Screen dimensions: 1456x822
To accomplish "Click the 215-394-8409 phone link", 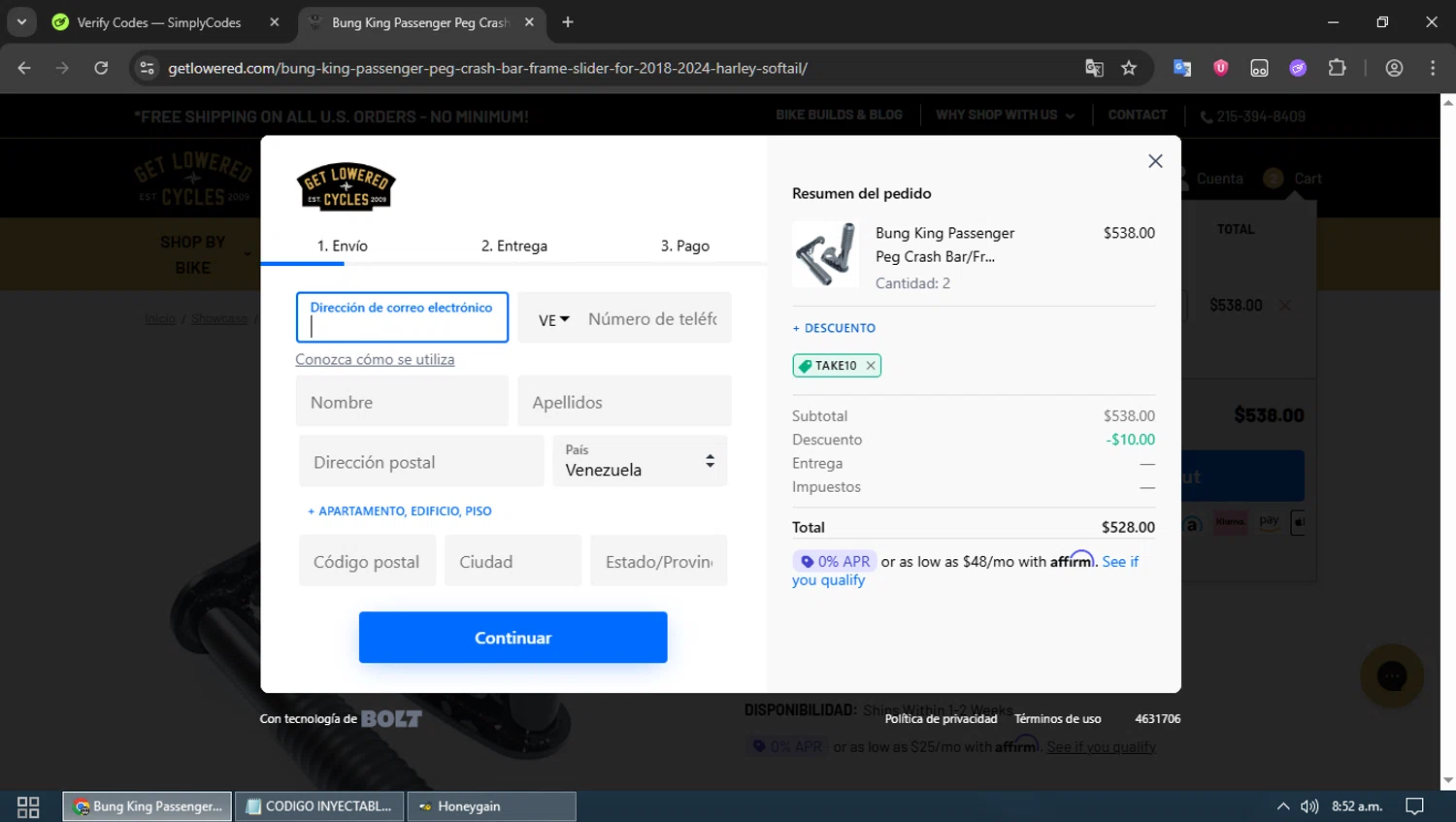I will click(1253, 115).
